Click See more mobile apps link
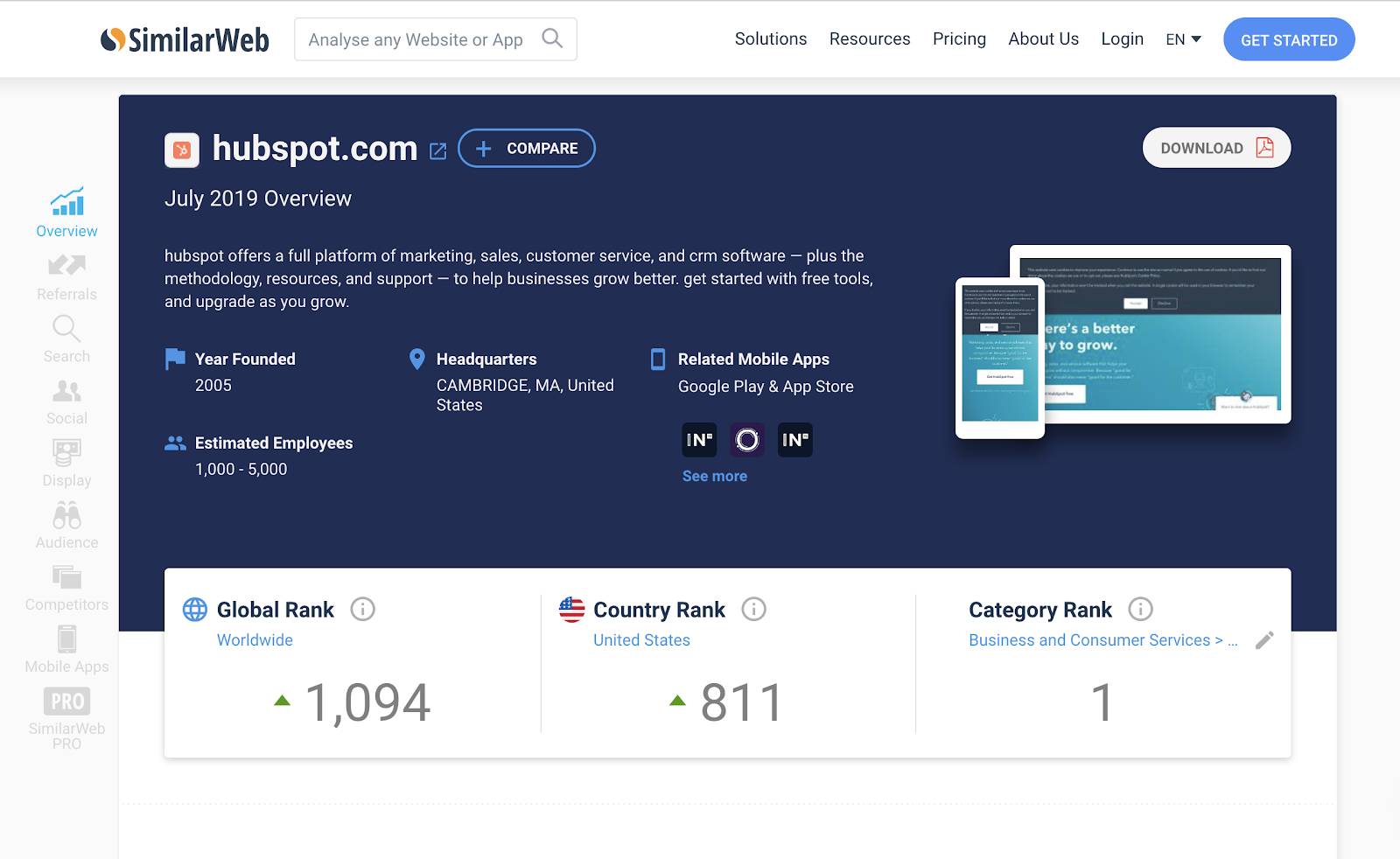This screenshot has width=1400, height=859. tap(715, 476)
